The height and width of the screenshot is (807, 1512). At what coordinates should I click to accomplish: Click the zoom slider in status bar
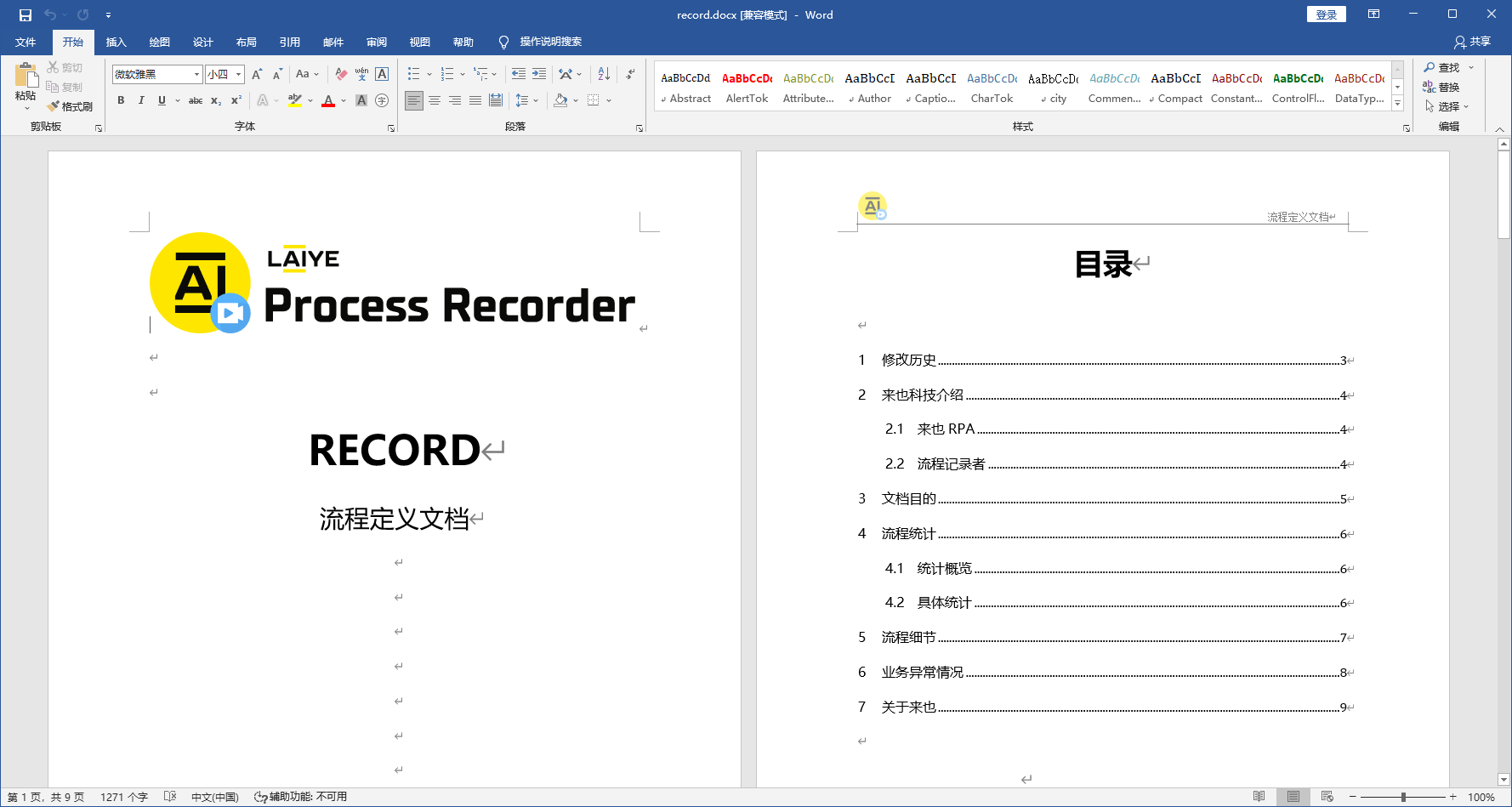pos(1403,797)
